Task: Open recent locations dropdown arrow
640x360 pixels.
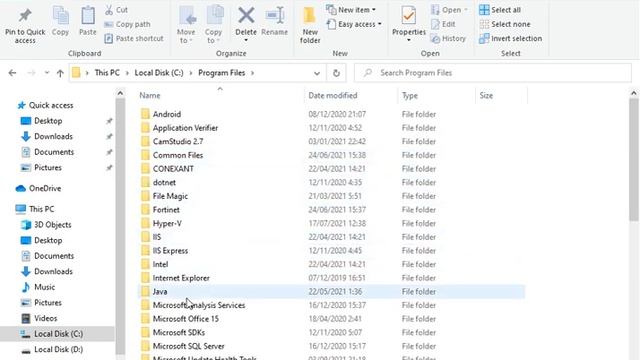Action: coord(47,73)
